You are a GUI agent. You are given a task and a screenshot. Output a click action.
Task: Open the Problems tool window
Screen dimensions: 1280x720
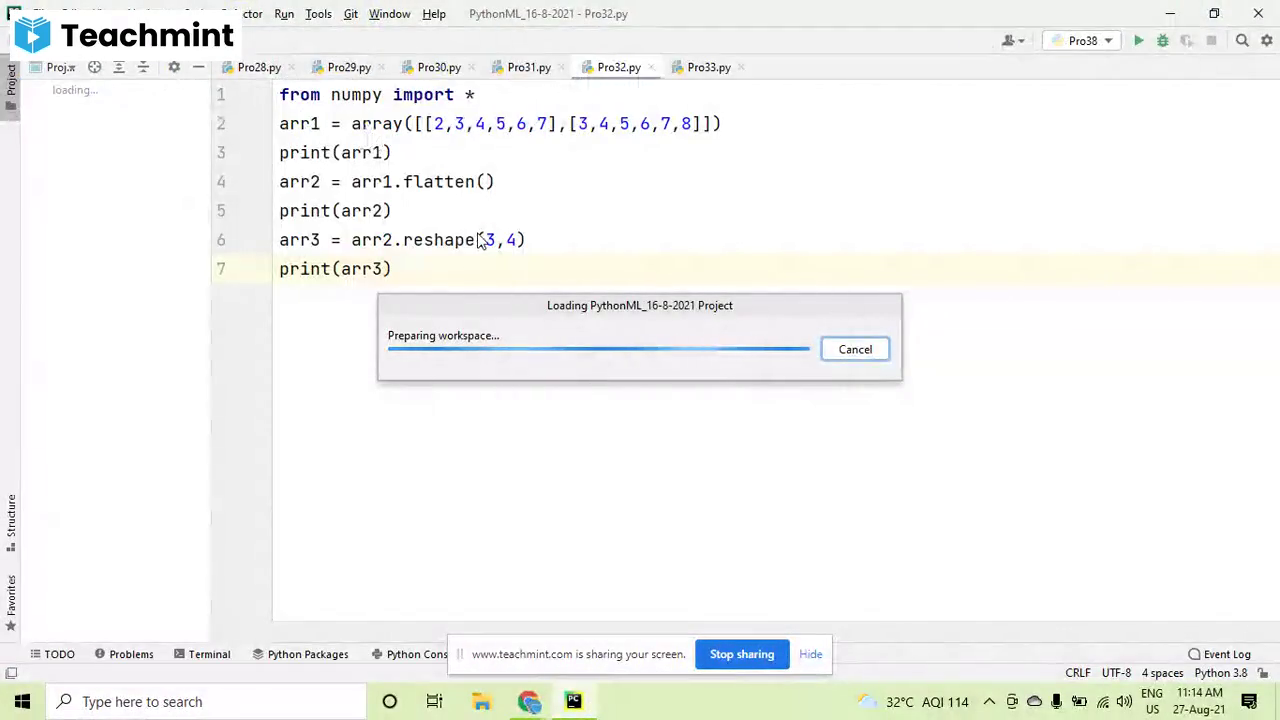(x=124, y=654)
